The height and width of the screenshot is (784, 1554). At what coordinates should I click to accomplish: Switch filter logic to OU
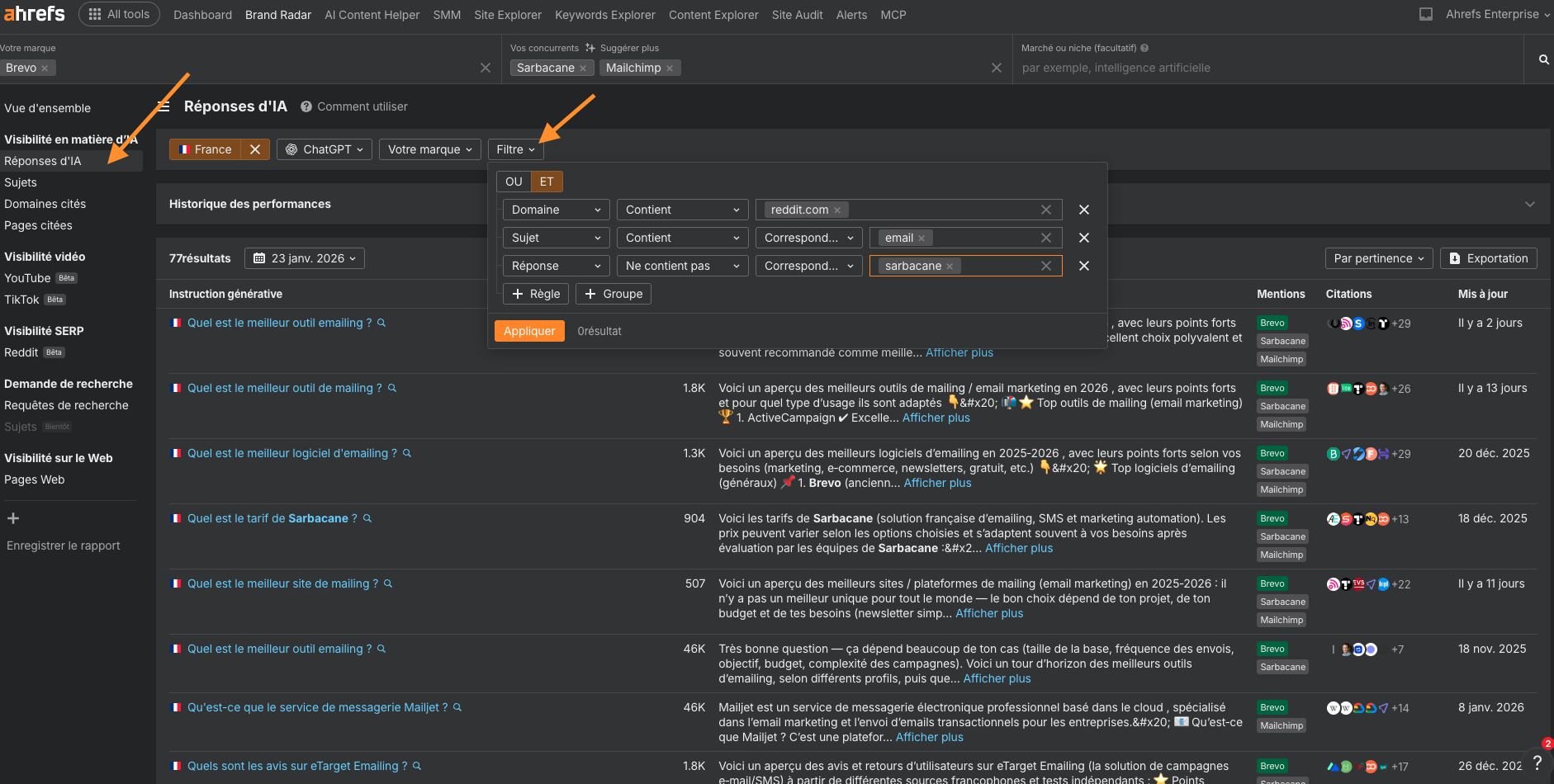click(513, 181)
